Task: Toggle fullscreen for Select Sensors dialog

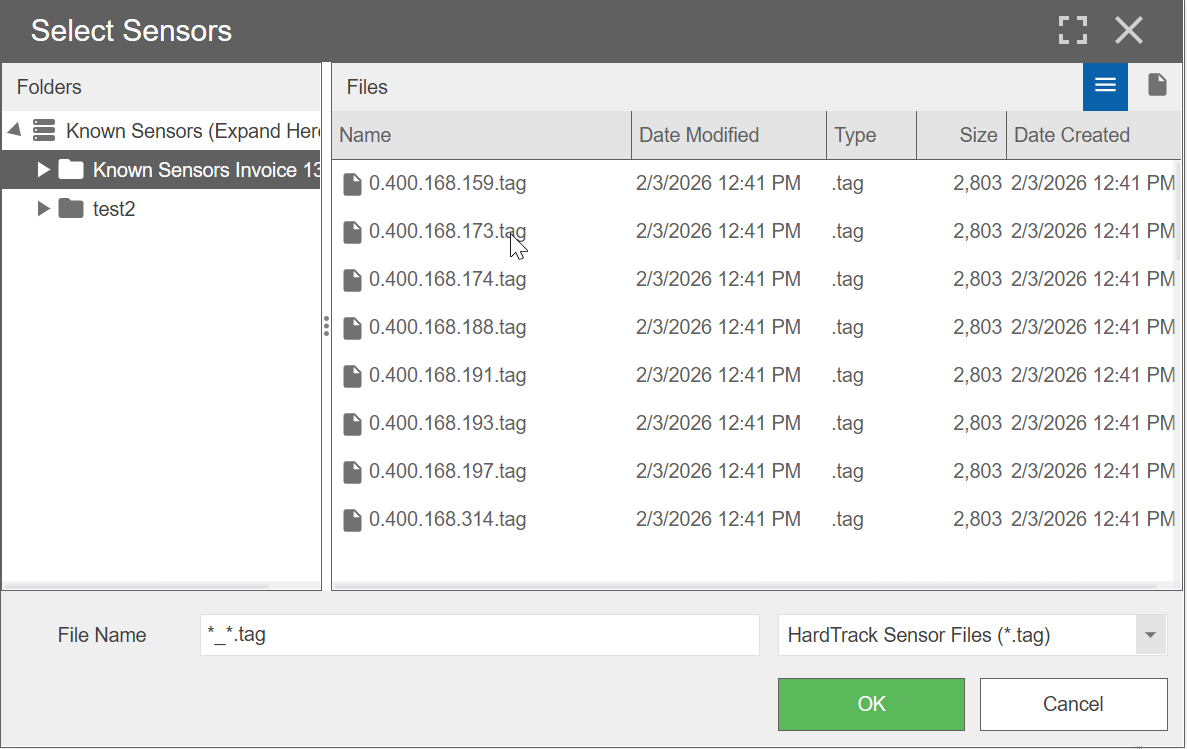Action: point(1073,30)
